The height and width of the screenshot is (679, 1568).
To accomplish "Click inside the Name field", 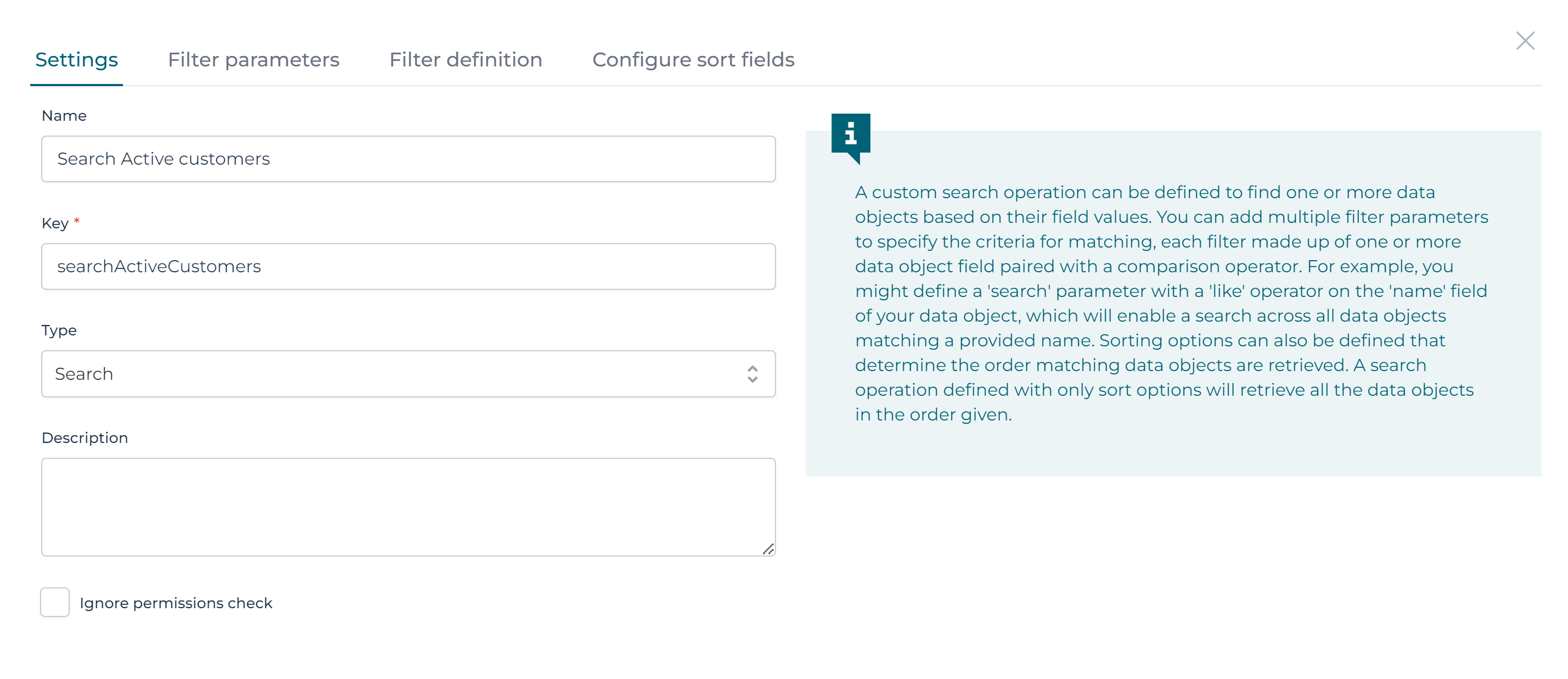I will point(408,158).
